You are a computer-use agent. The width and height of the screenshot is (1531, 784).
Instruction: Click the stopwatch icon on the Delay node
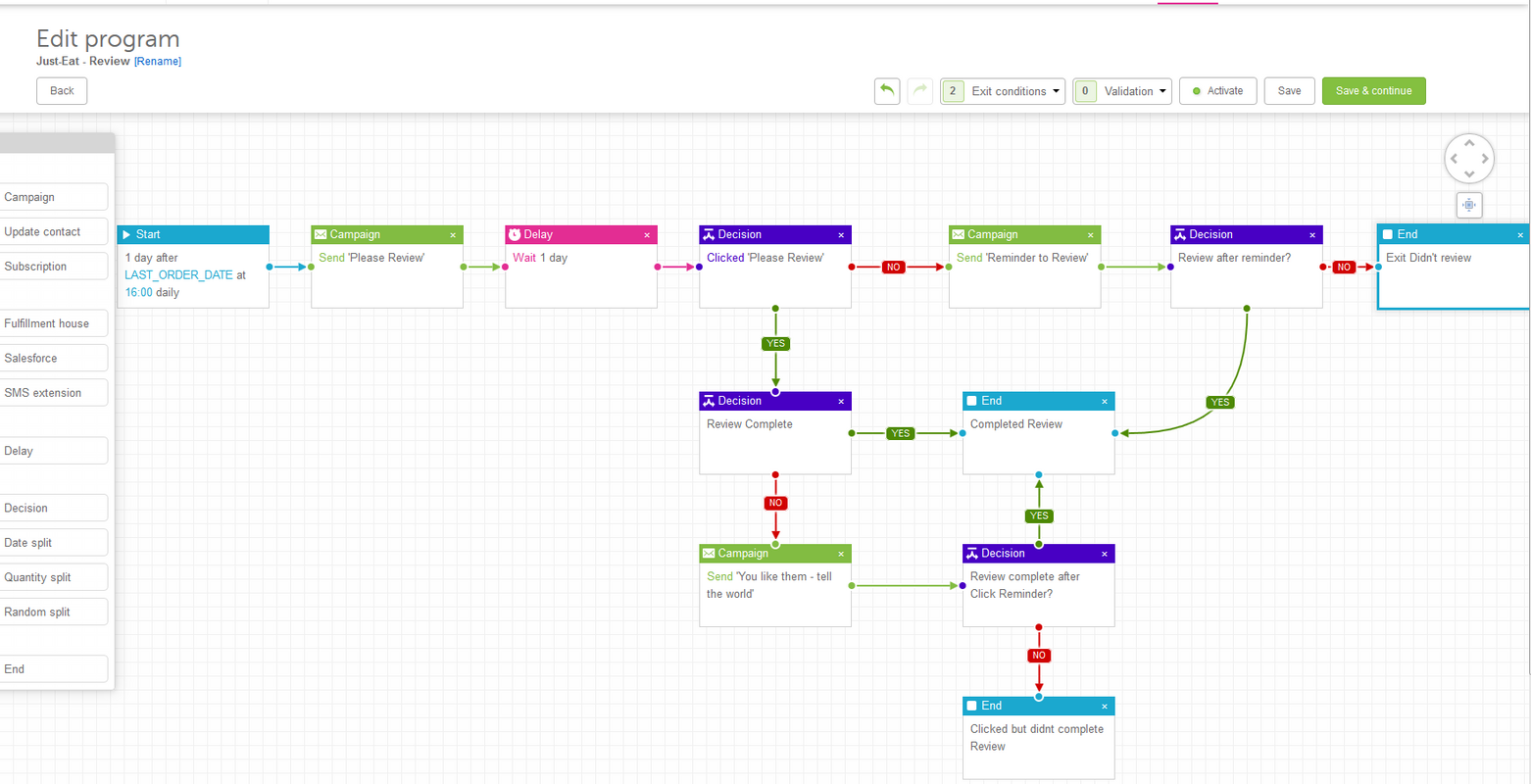click(515, 234)
